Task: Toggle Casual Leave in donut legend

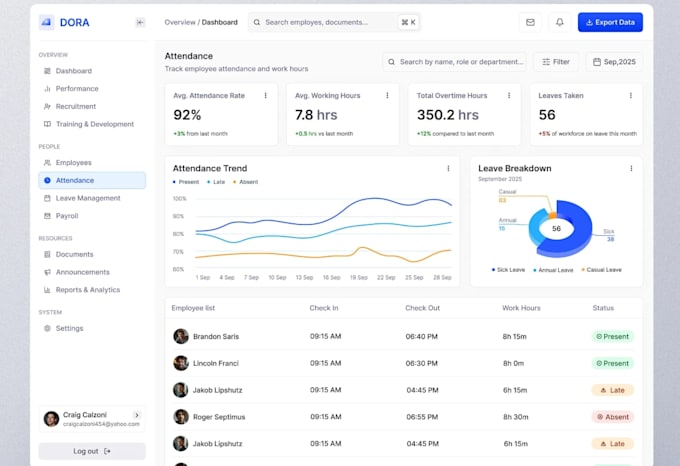Action: click(x=602, y=270)
